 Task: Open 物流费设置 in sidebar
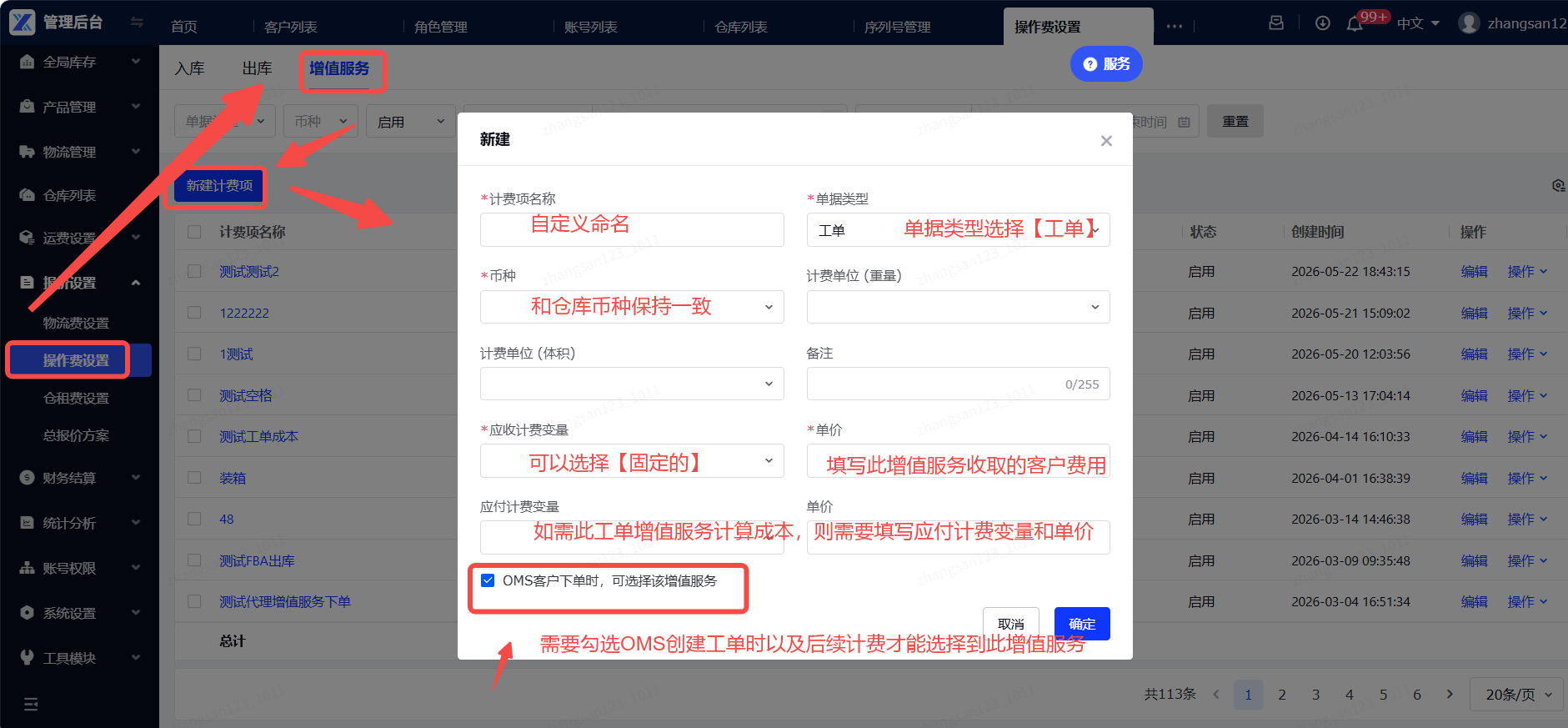click(76, 323)
